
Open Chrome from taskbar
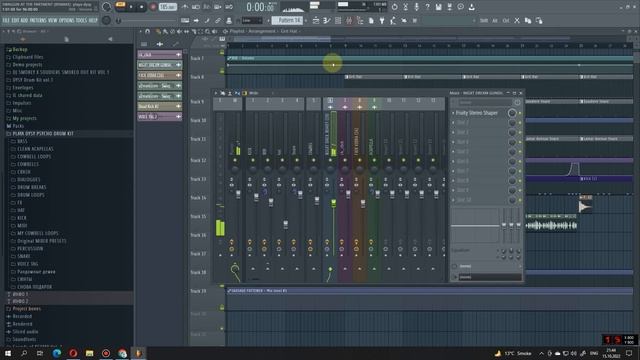tap(122, 353)
